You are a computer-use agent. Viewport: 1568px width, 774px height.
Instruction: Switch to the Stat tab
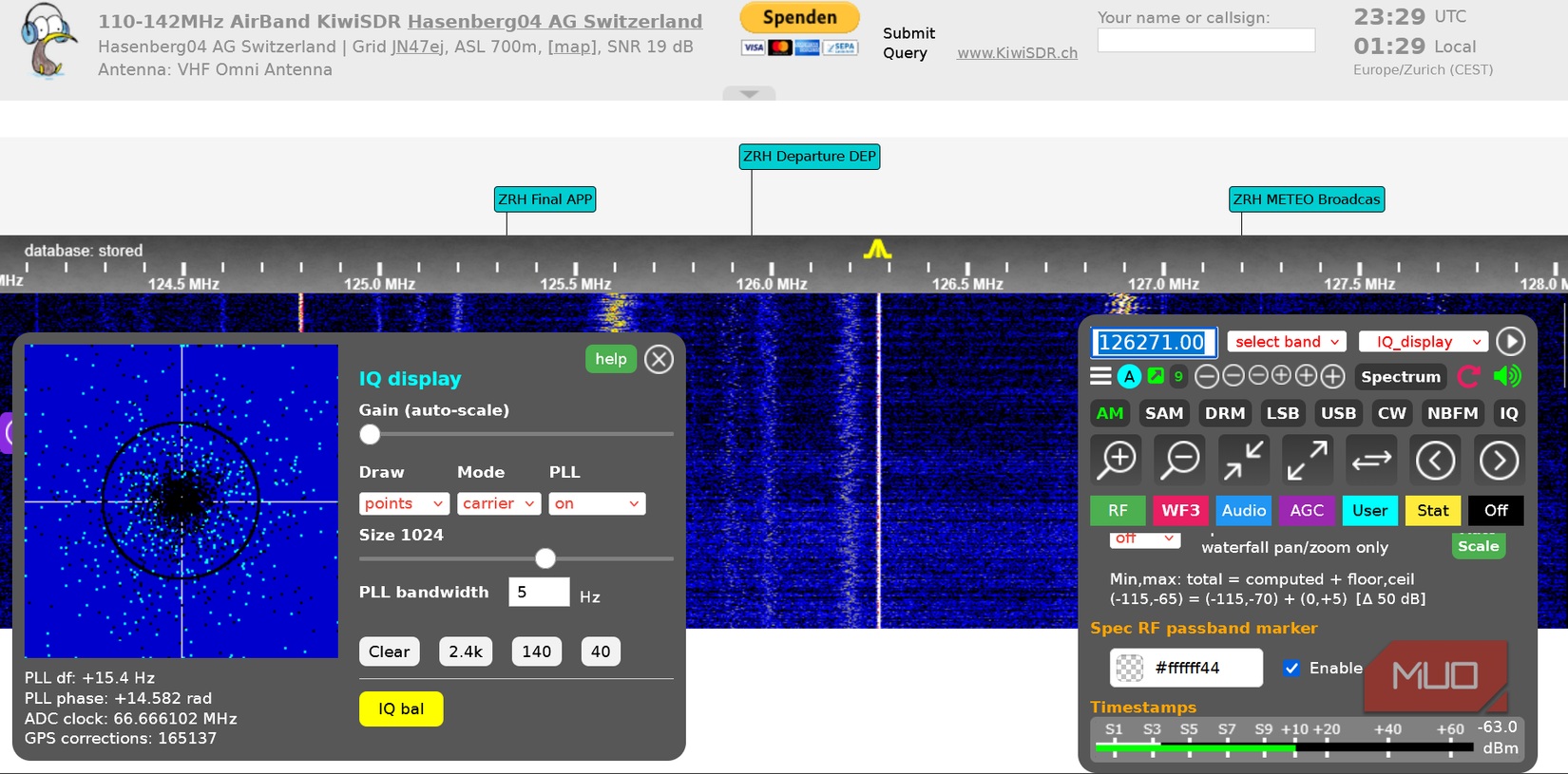1433,510
